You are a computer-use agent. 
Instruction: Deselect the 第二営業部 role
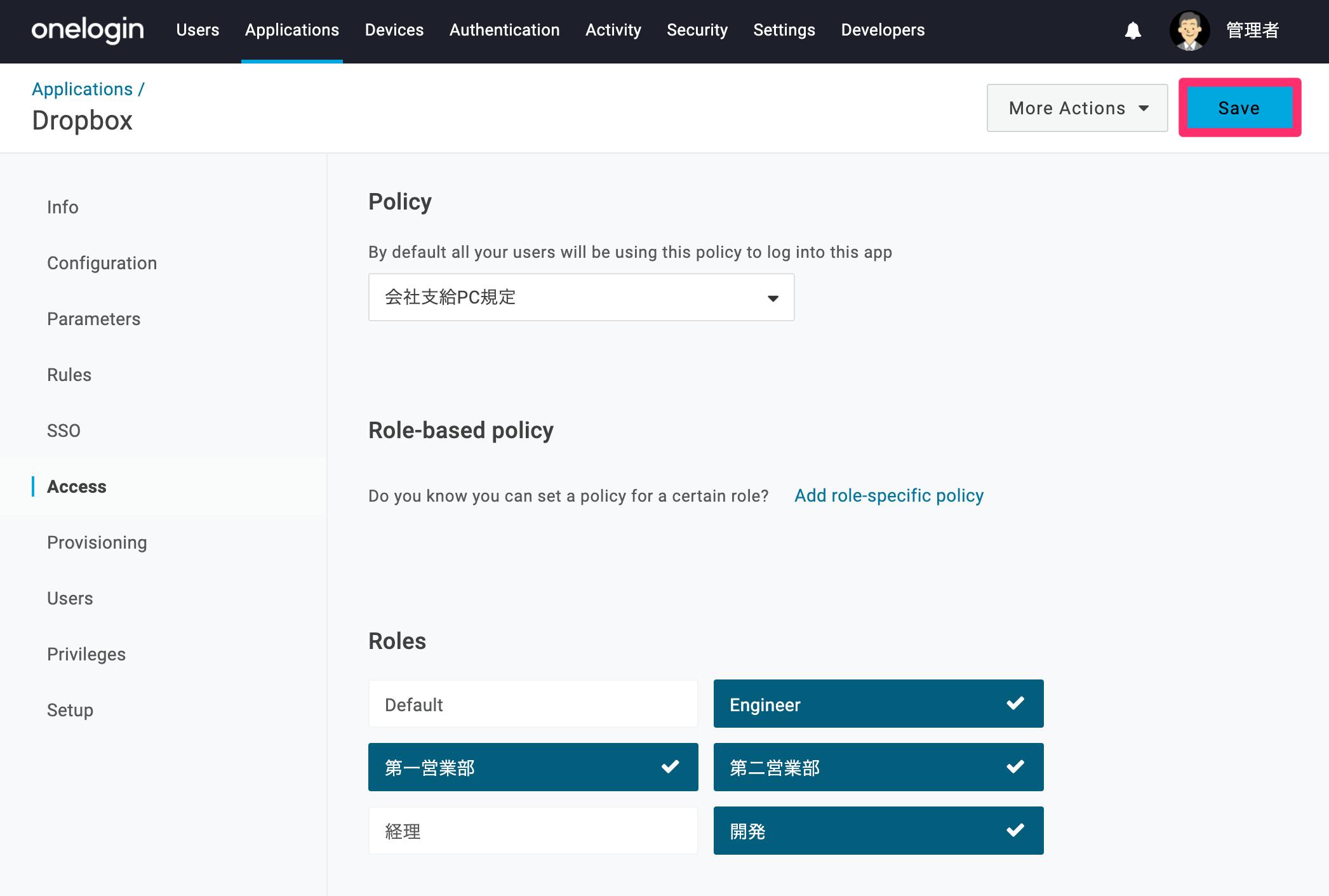click(878, 767)
